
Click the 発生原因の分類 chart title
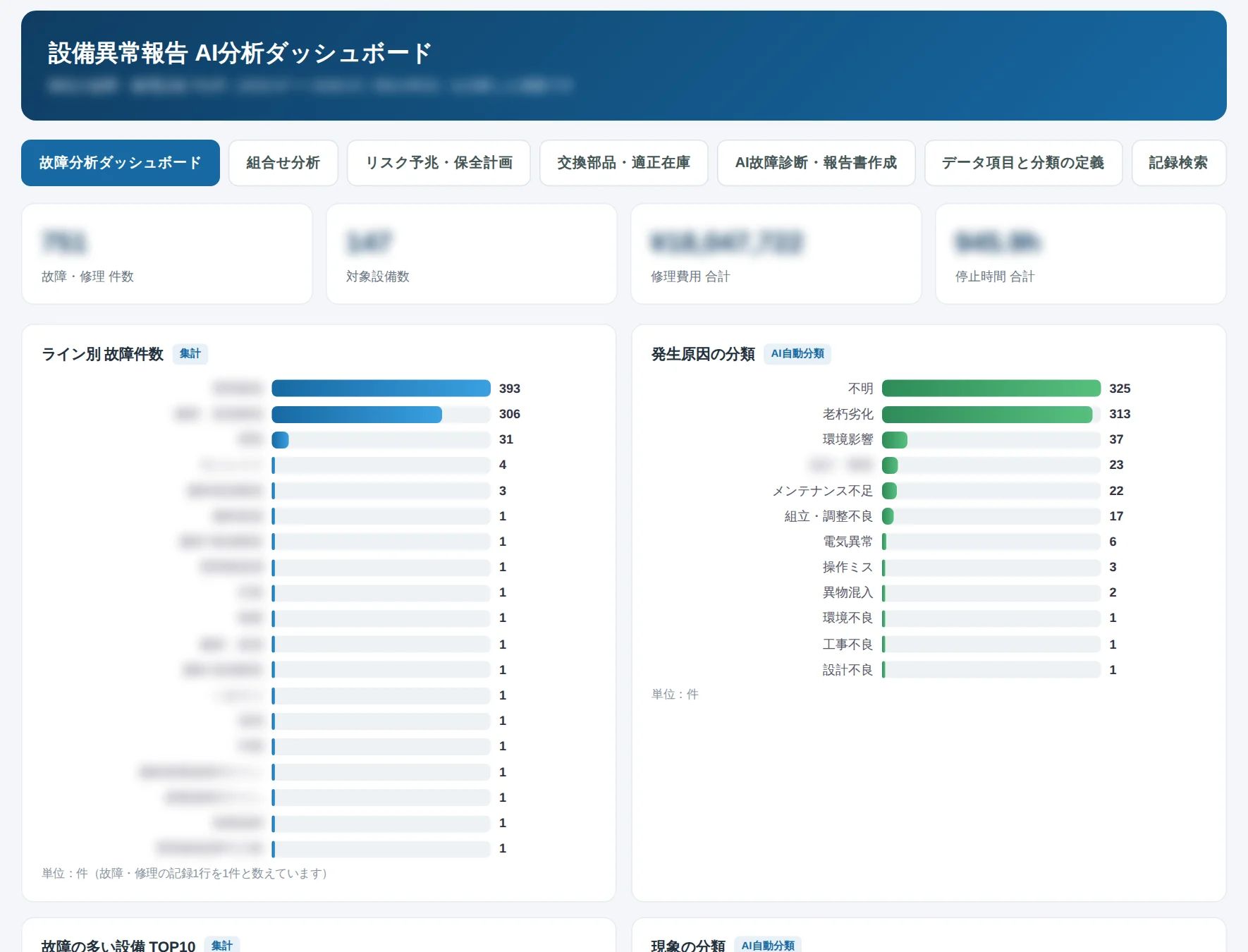pos(703,354)
